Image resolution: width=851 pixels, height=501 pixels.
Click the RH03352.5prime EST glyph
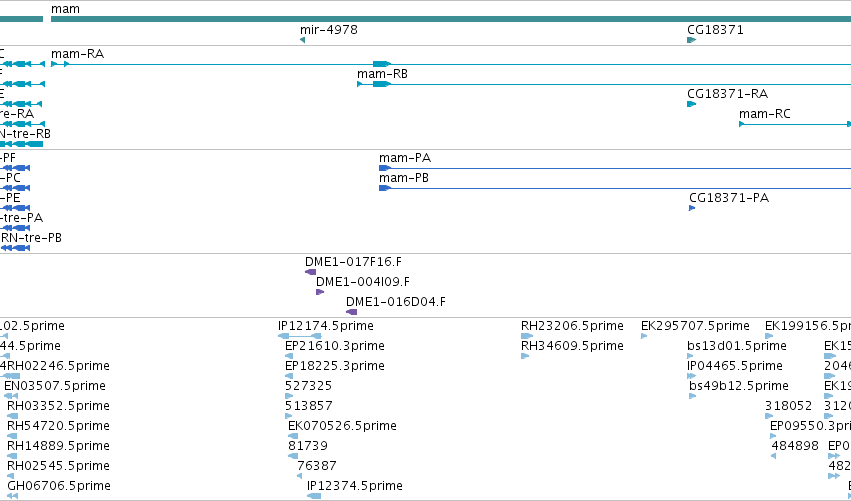pos(12,416)
